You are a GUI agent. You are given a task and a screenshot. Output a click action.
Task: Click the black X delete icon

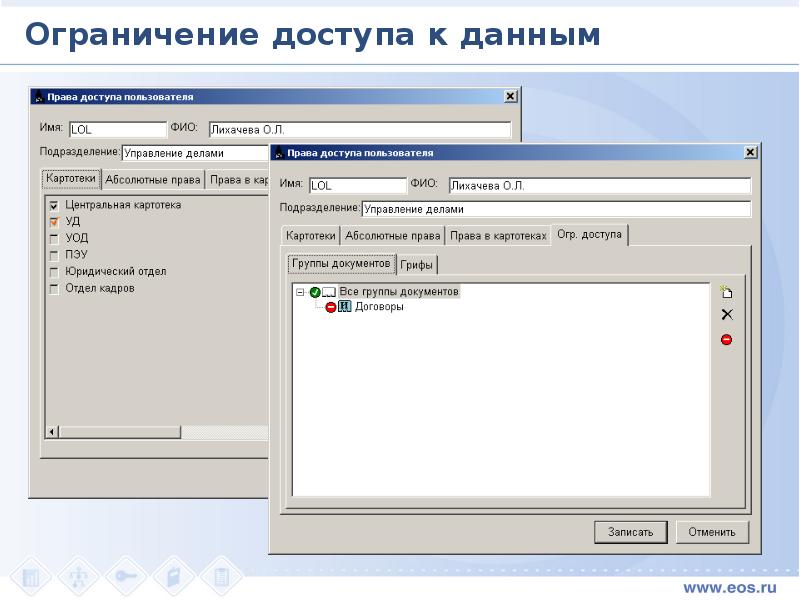(727, 314)
